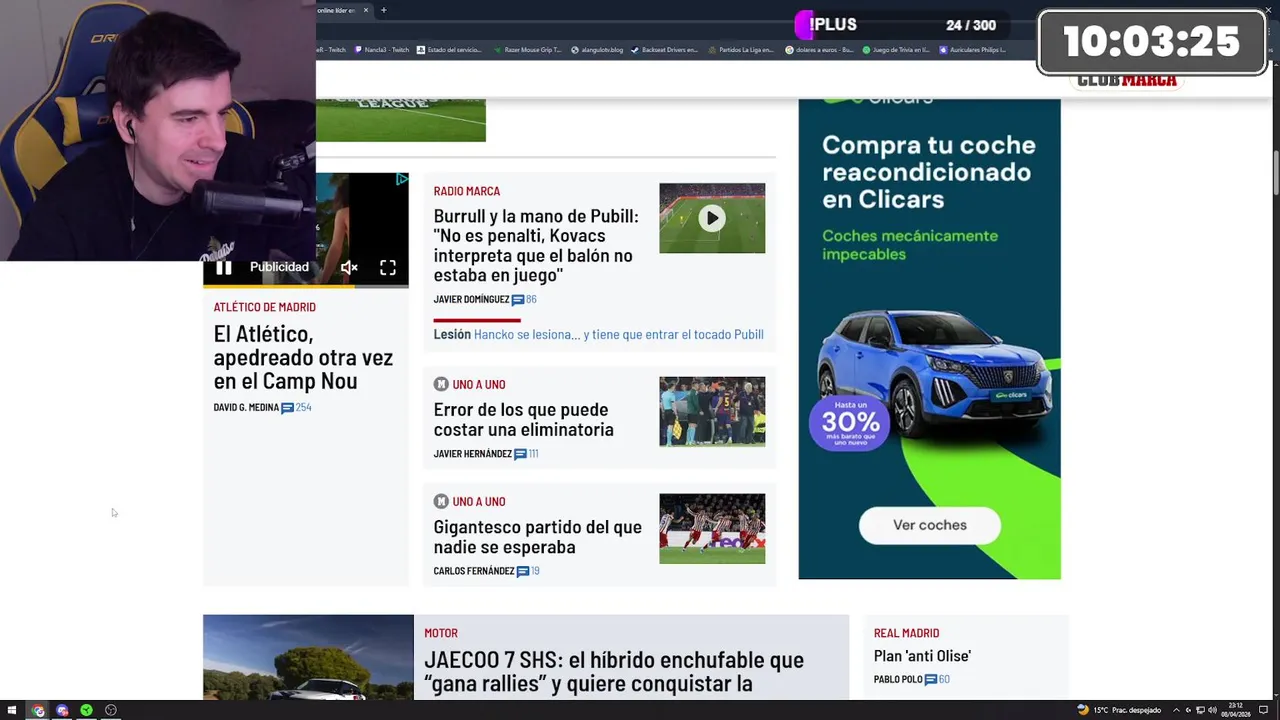Screen dimensions: 1280x720
Task: Open the volume control in system tray
Action: (x=1212, y=710)
